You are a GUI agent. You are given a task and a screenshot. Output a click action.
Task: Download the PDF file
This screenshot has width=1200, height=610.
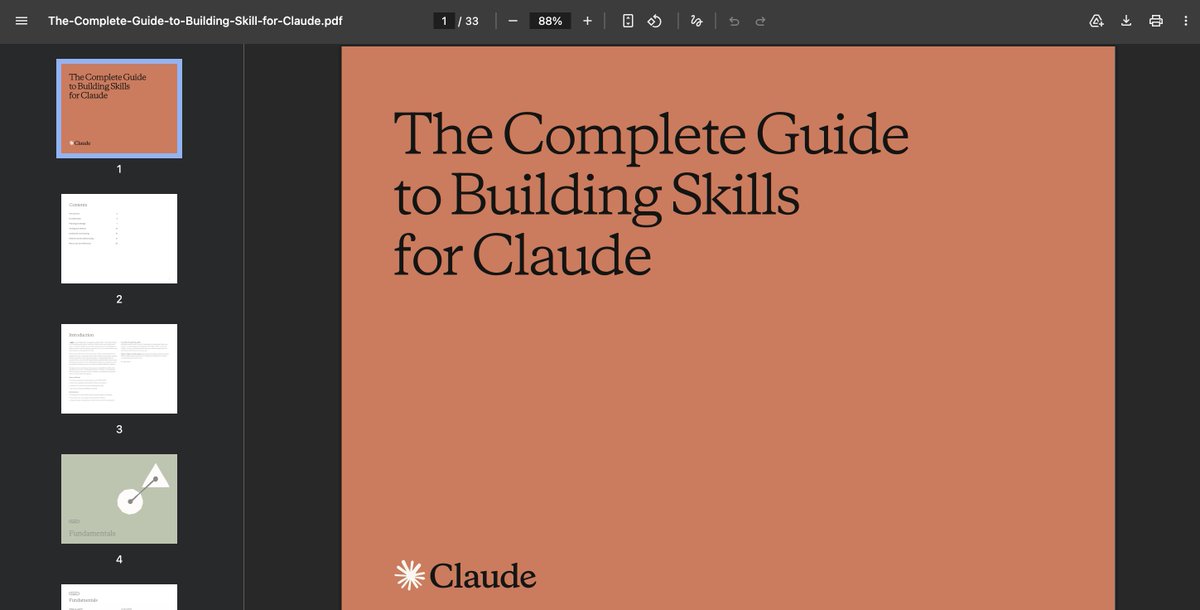[x=1126, y=20]
